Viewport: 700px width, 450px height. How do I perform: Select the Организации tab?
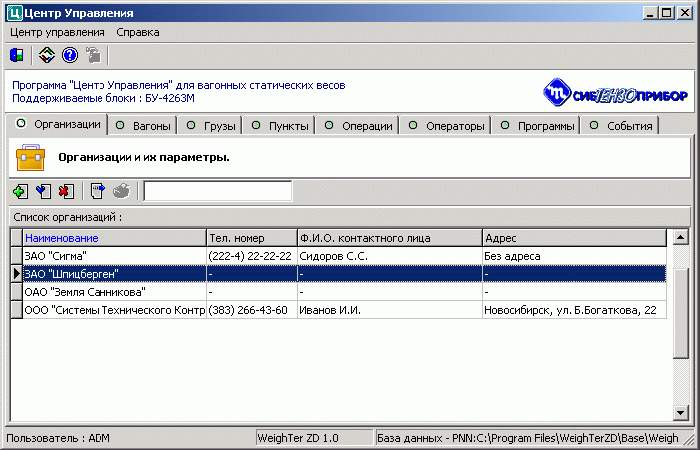(x=58, y=125)
